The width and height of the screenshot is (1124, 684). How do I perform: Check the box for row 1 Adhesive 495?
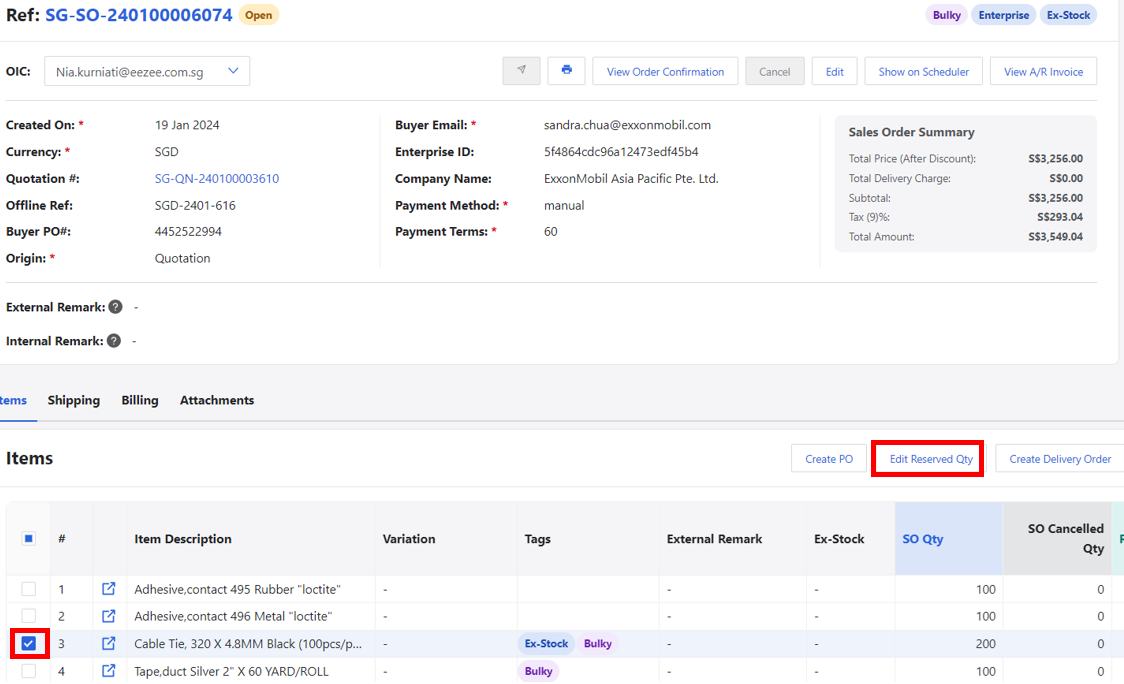point(29,589)
